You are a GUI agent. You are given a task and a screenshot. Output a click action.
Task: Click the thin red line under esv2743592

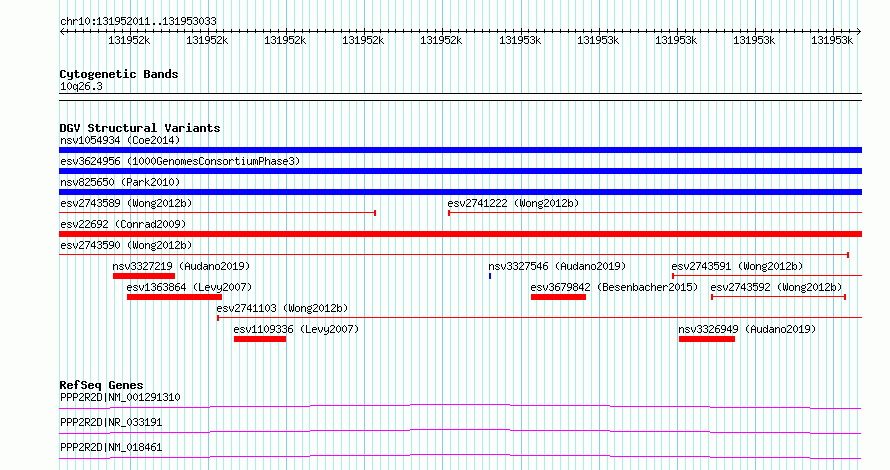(779, 297)
